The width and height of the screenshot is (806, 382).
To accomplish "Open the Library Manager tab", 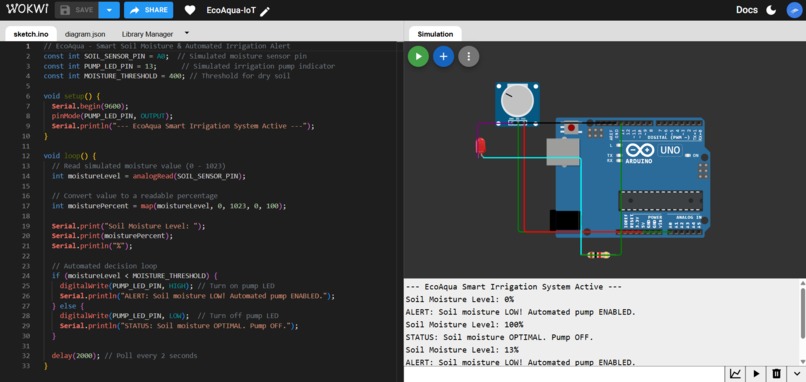I will 147,34.
